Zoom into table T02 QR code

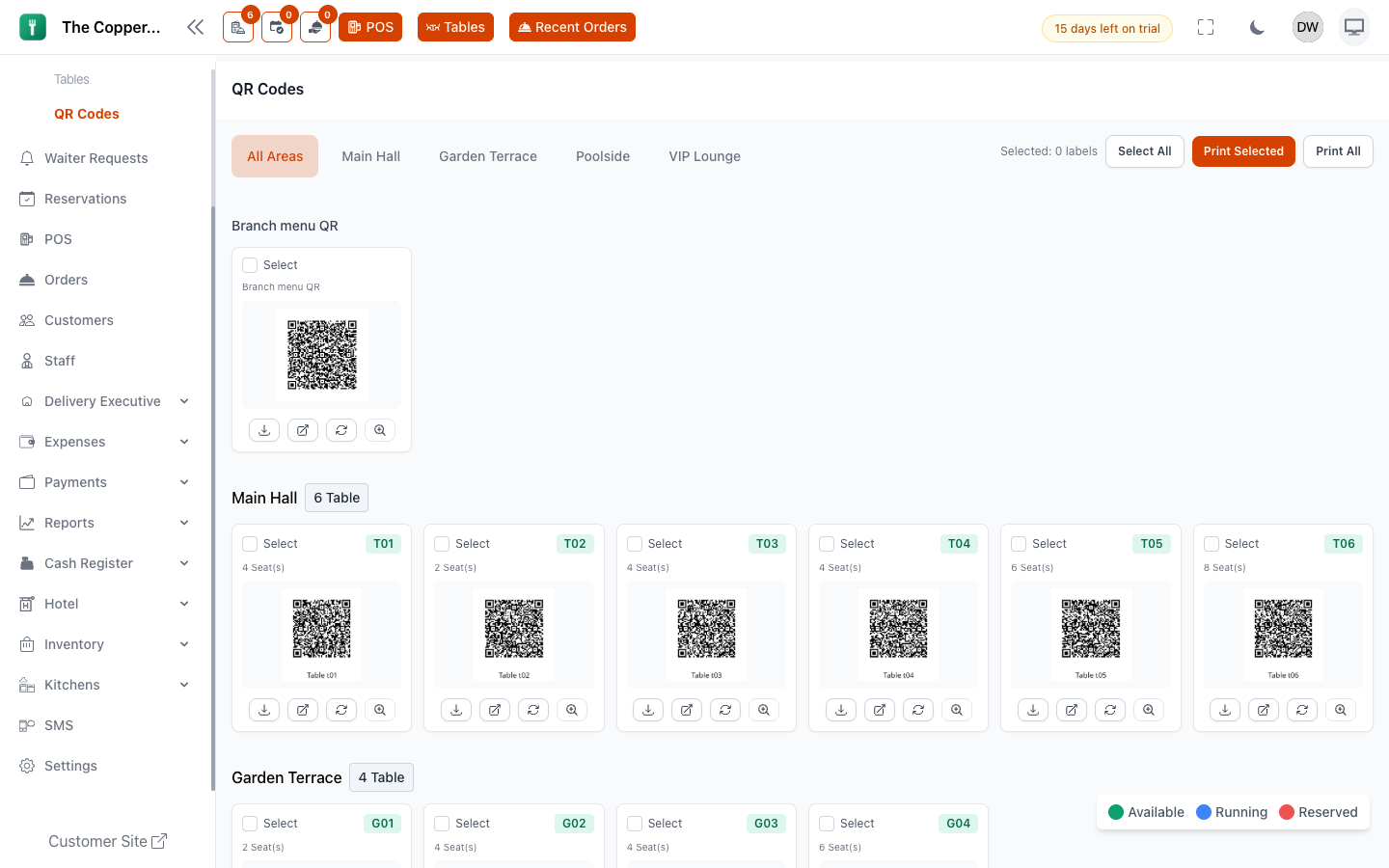click(x=572, y=710)
